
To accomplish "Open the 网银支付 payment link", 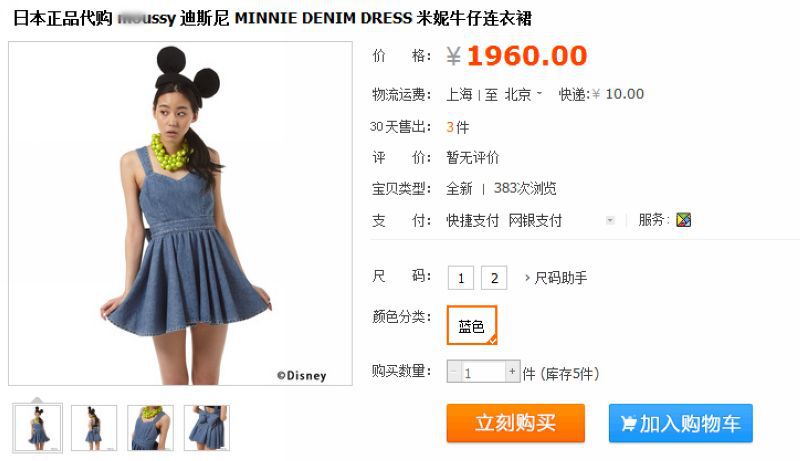I will [x=535, y=220].
